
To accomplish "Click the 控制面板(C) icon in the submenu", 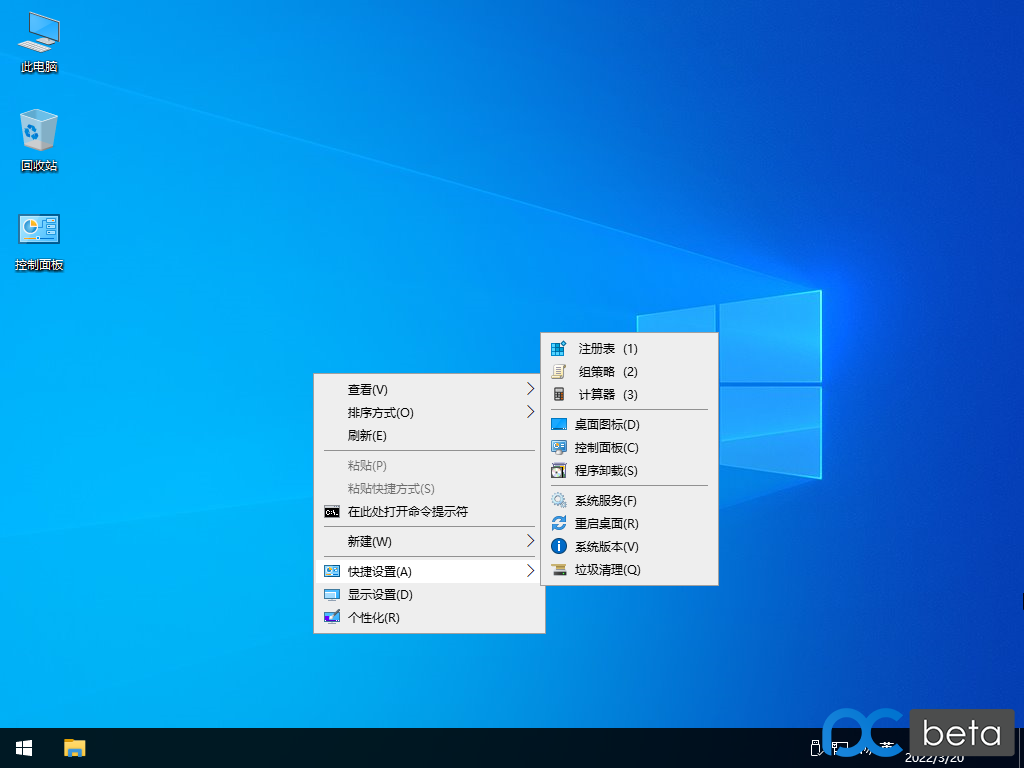I will pyautogui.click(x=558, y=447).
